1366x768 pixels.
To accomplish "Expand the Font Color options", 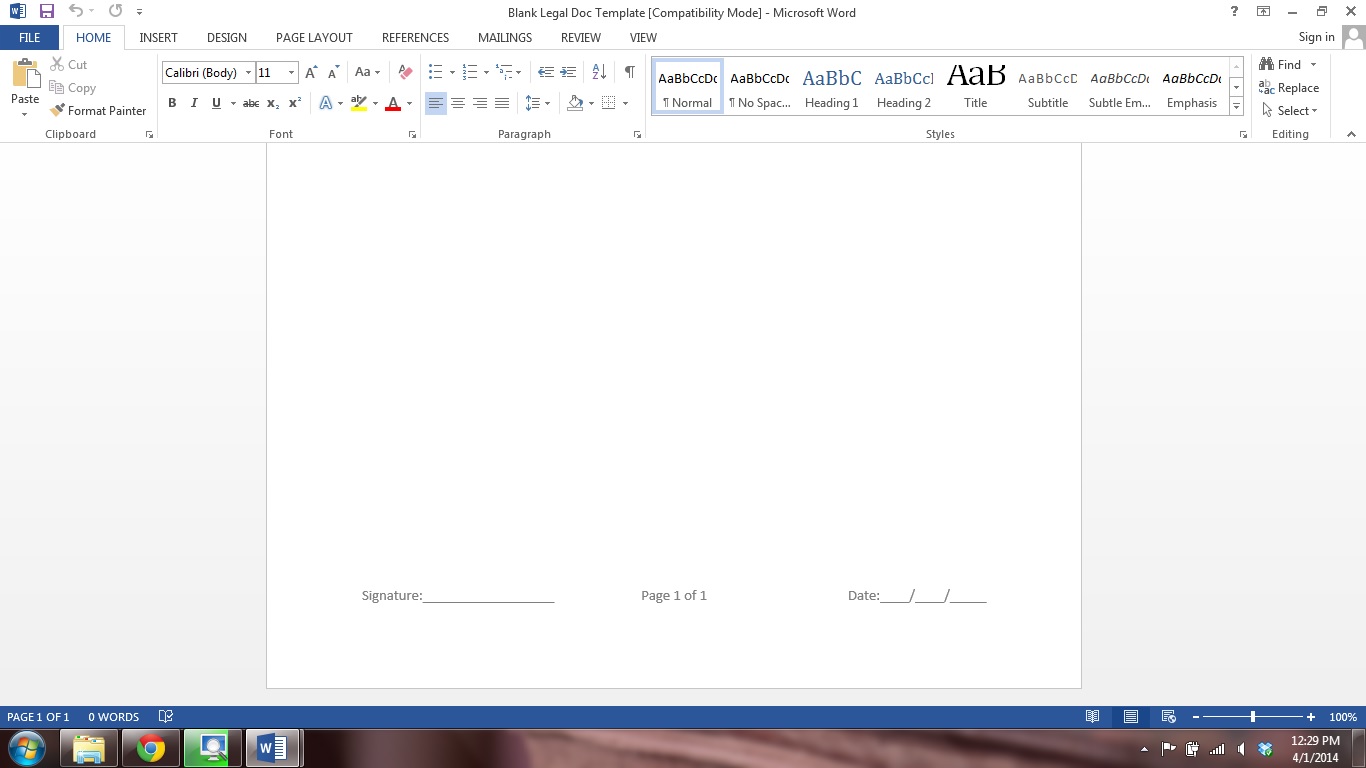I will [408, 103].
